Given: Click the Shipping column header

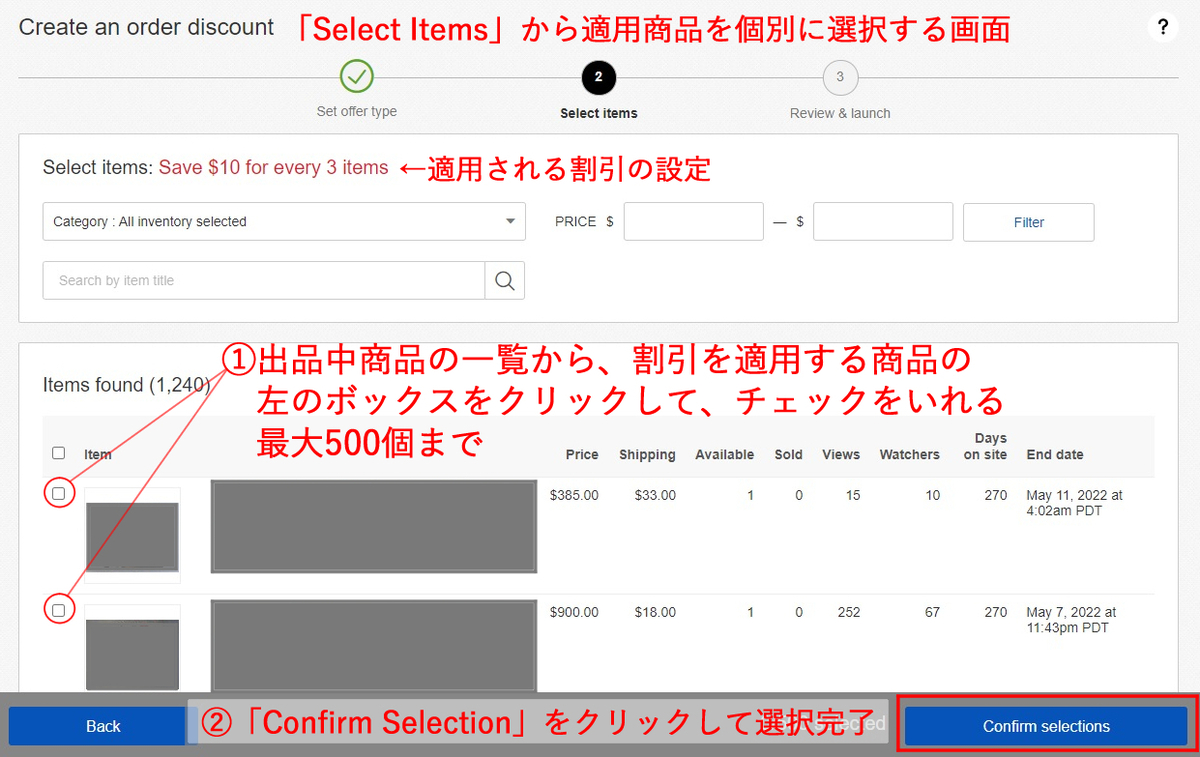Looking at the screenshot, I should (647, 454).
